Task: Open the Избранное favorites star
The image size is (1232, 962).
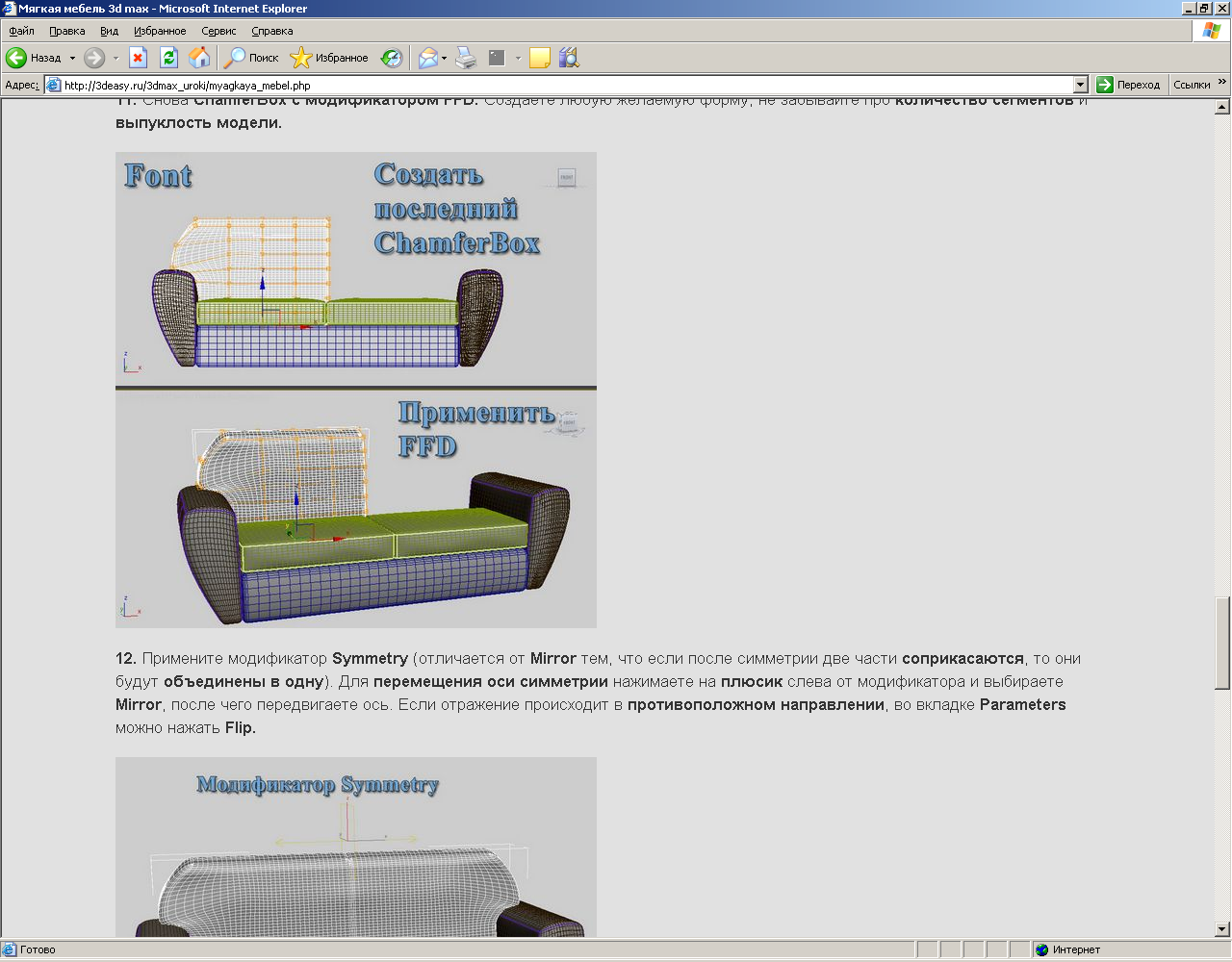Action: click(329, 58)
